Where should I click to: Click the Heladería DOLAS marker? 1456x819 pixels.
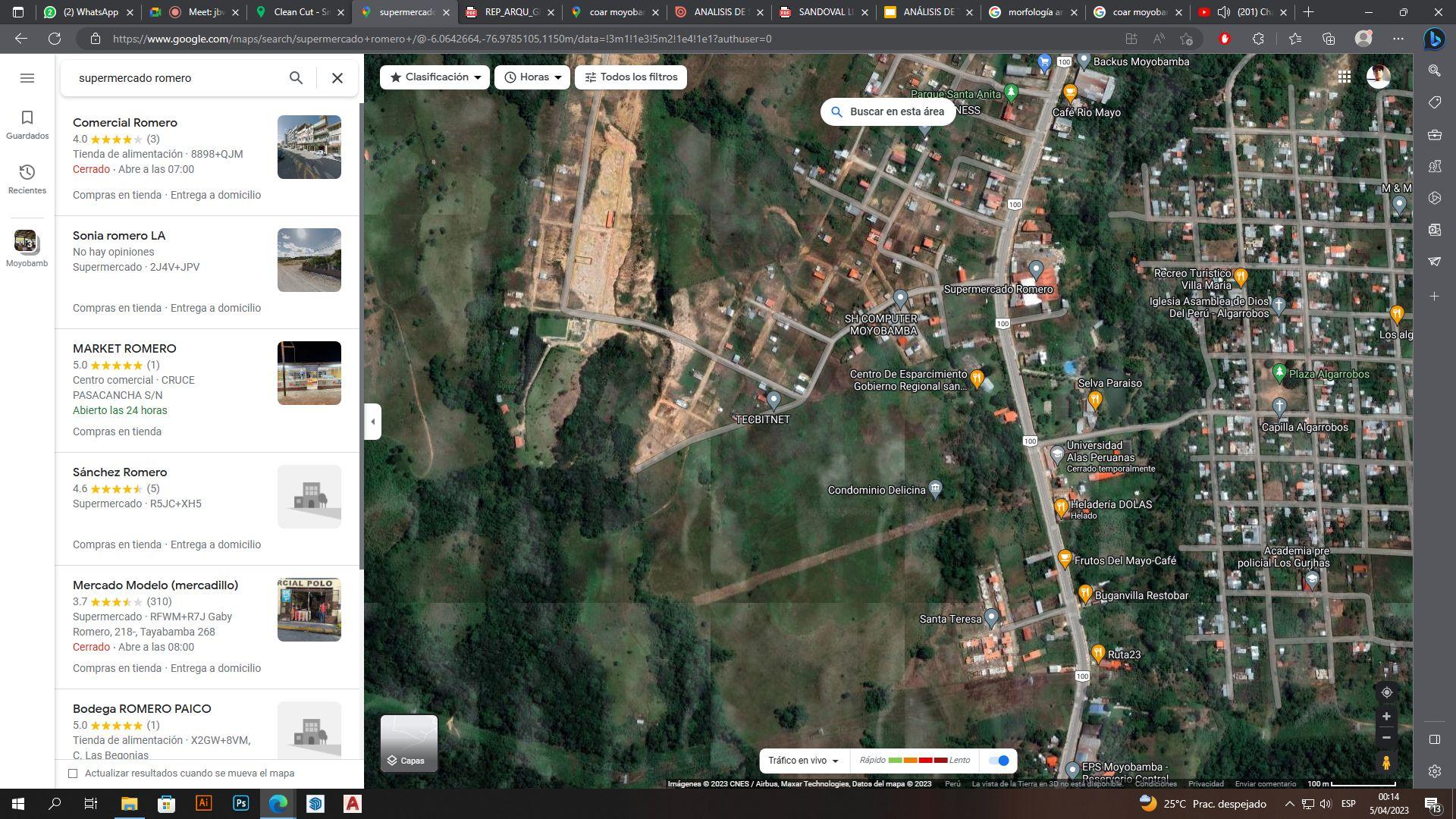pos(1061,507)
